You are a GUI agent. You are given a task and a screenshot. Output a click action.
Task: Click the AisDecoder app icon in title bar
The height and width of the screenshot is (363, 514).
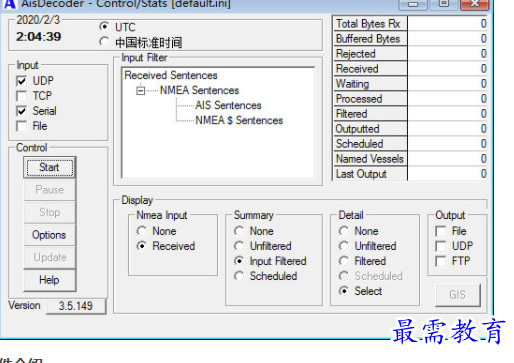point(10,4)
